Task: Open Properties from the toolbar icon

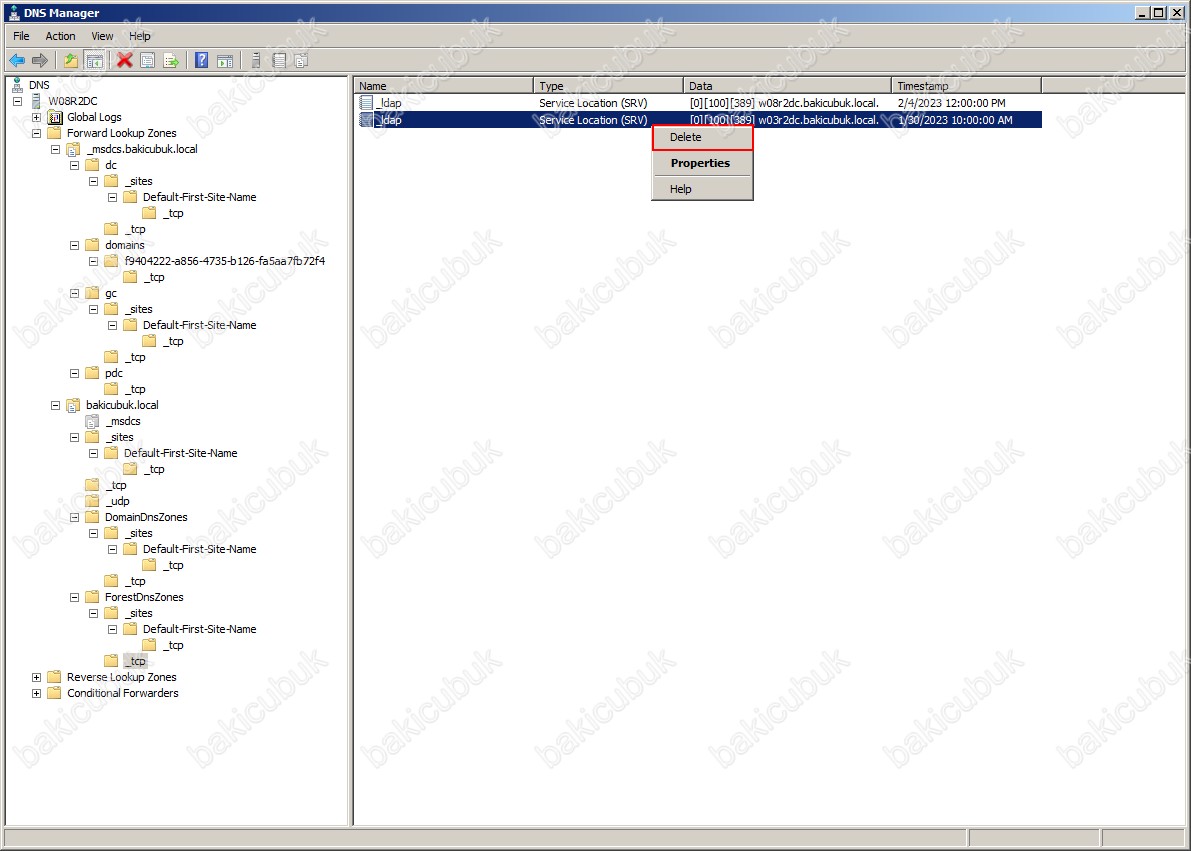Action: click(x=147, y=60)
